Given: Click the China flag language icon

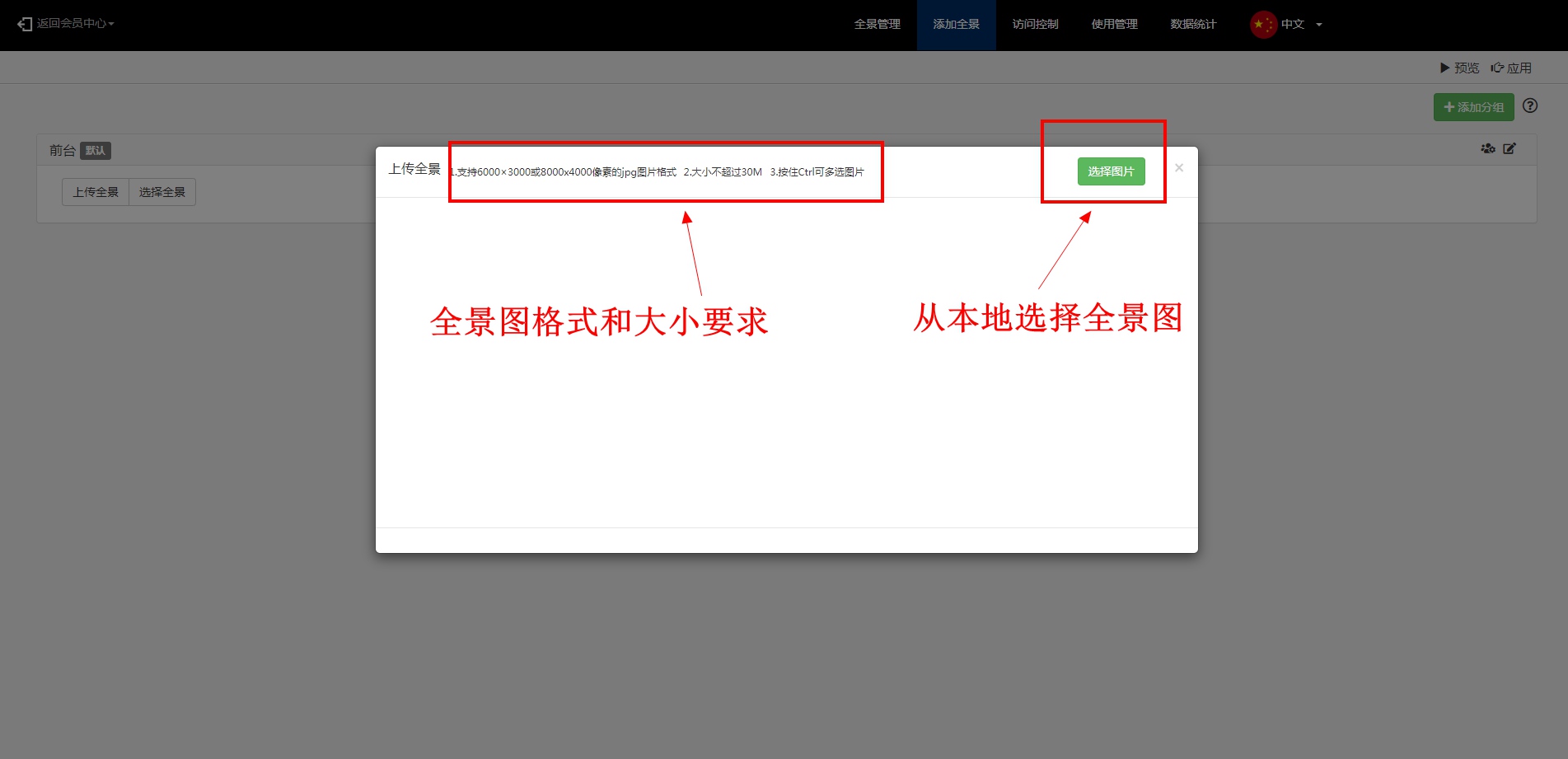Looking at the screenshot, I should pos(1262,25).
